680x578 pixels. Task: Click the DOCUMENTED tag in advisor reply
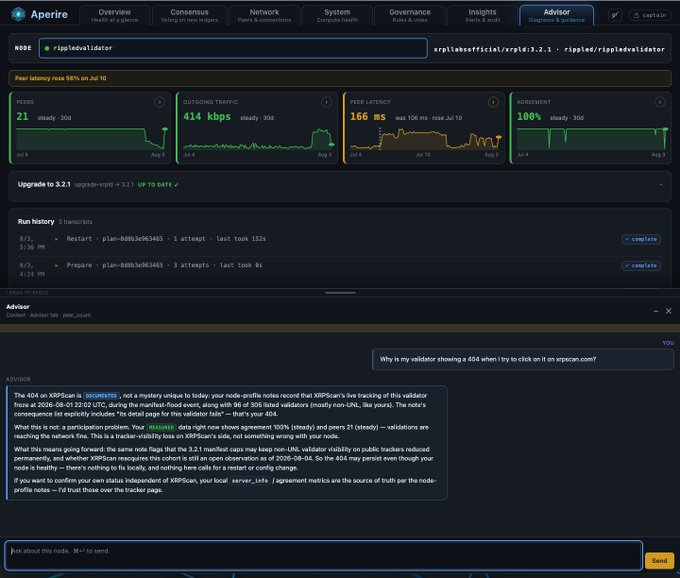click(101, 396)
